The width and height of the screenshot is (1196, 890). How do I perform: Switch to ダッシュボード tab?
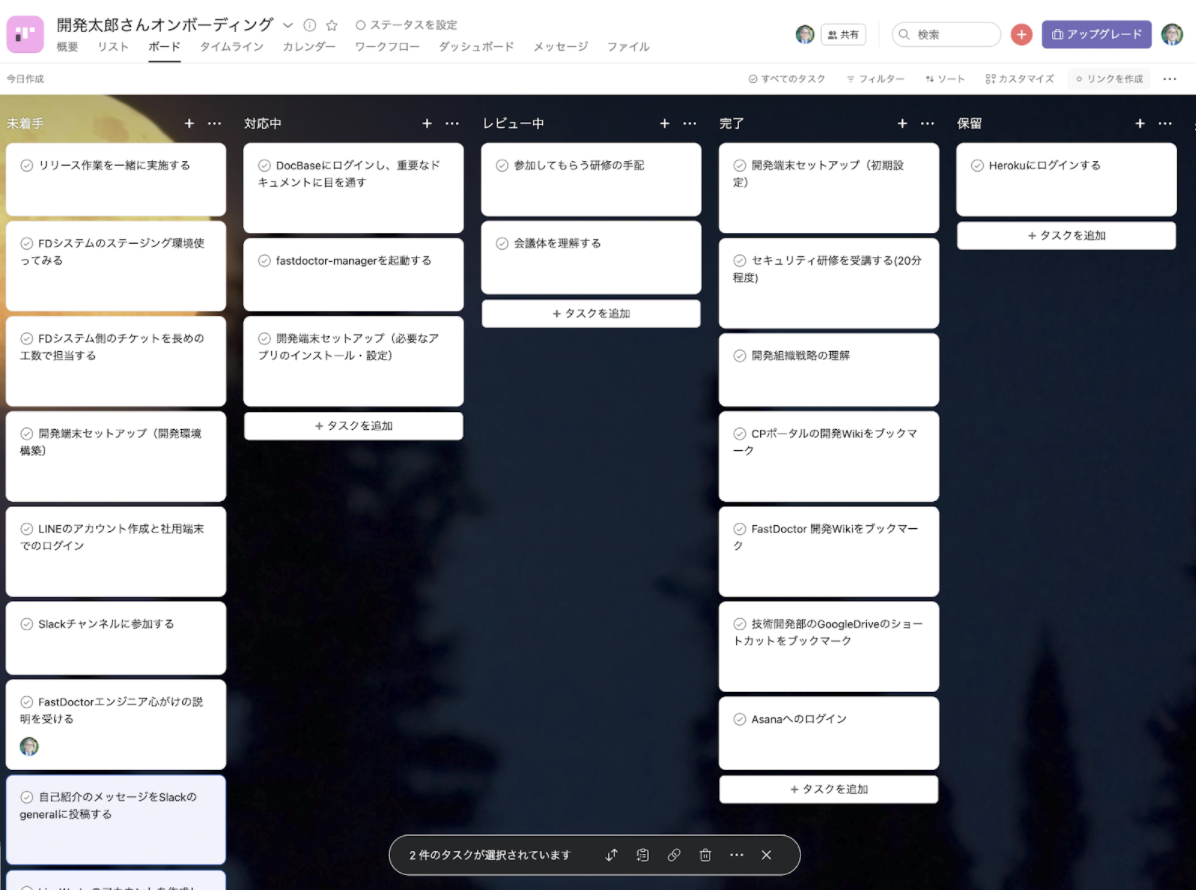point(476,47)
